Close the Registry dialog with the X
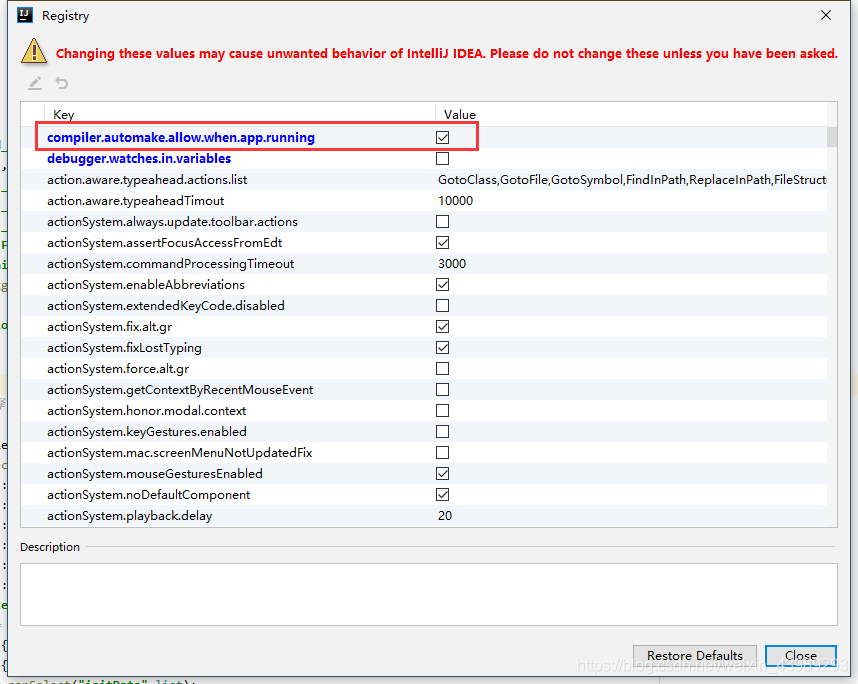The image size is (858, 684). 826,15
